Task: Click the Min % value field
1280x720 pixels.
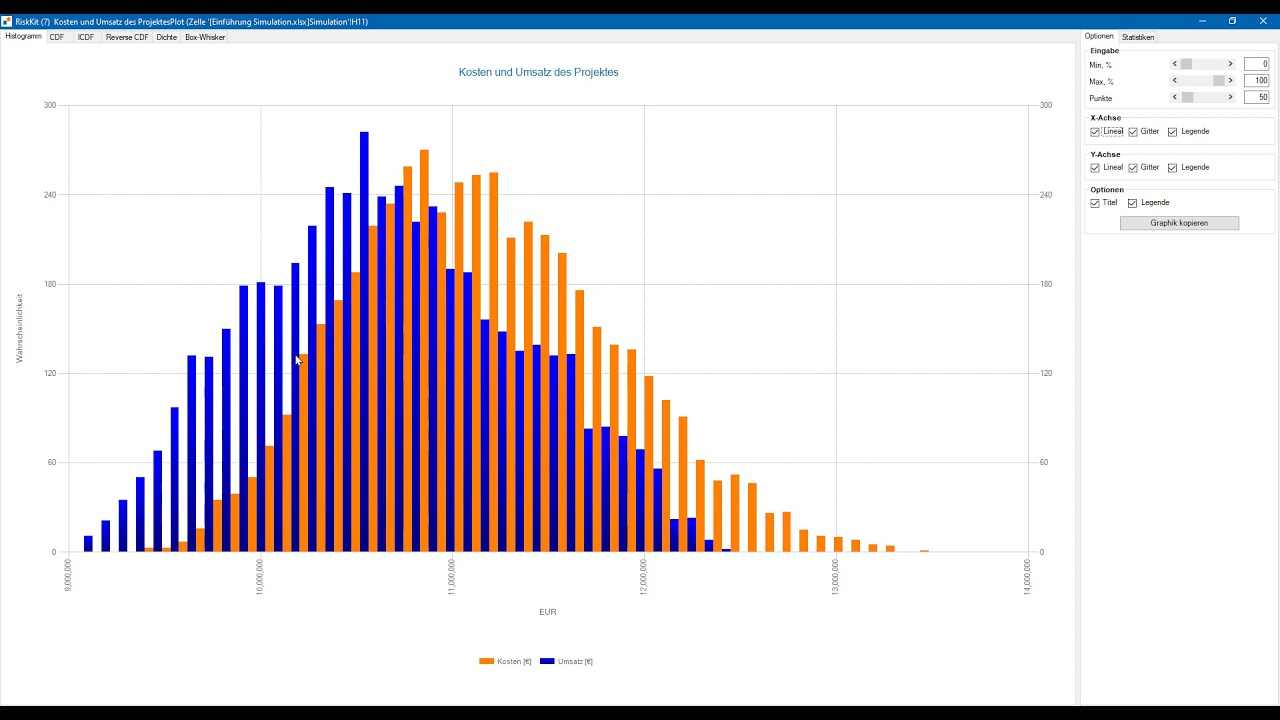Action: click(1256, 64)
